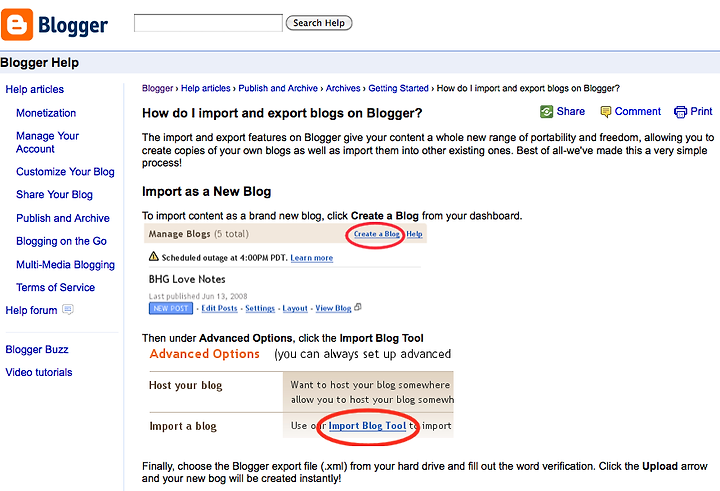Screen dimensions: 720x491
Task: Focus the help search input field
Action: [x=208, y=23]
